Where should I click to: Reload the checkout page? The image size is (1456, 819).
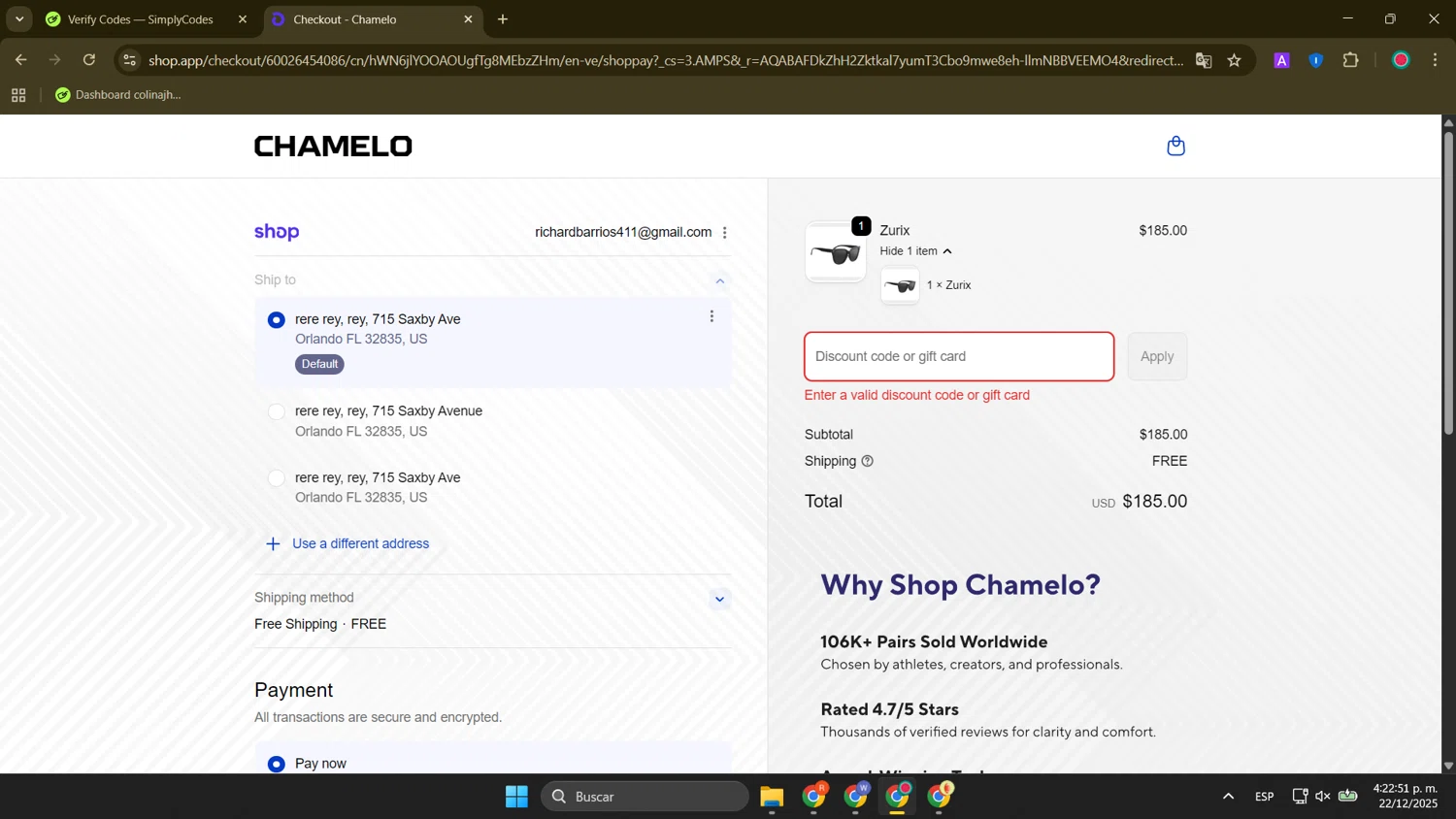point(89,60)
